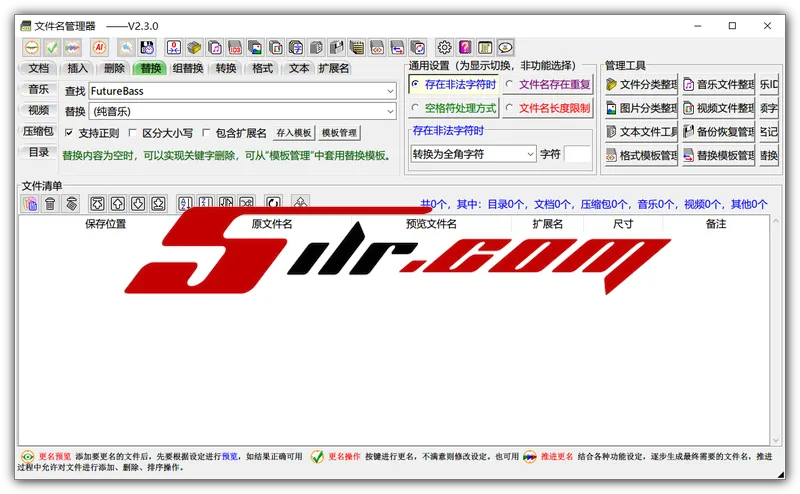Image resolution: width=800 pixels, height=494 pixels.
Task: Click the 模板管理 button
Action: [x=339, y=133]
